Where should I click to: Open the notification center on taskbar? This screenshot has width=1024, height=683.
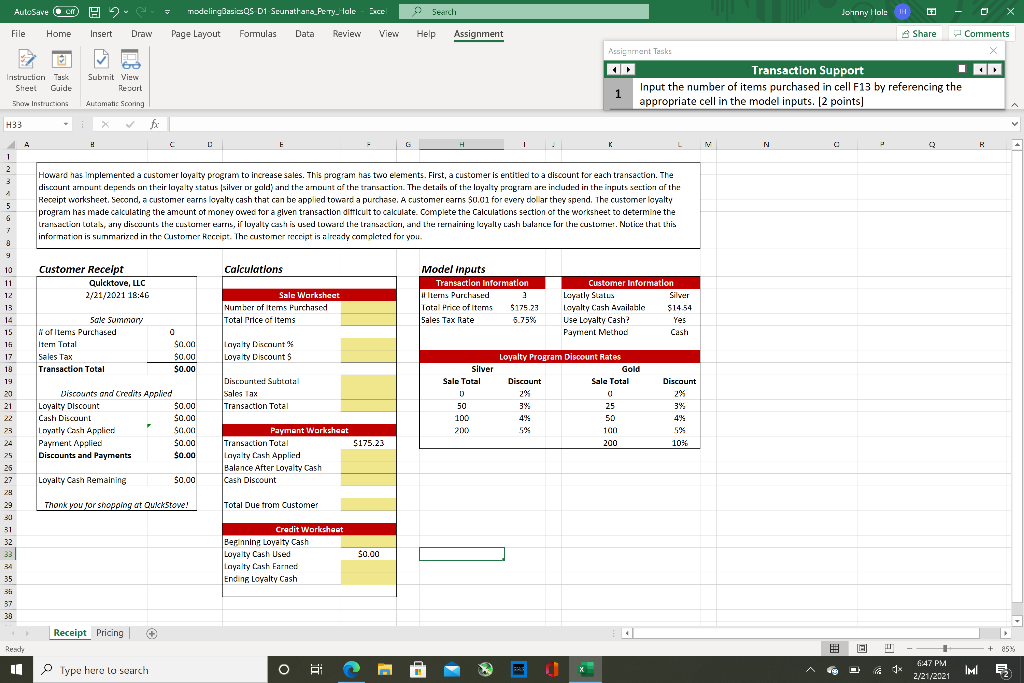point(1002,669)
